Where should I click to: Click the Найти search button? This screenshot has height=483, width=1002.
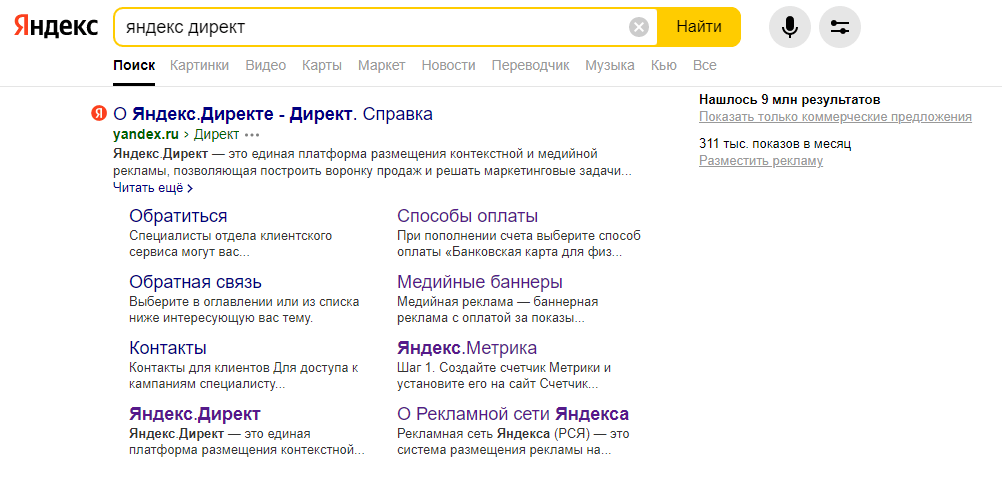click(x=699, y=27)
